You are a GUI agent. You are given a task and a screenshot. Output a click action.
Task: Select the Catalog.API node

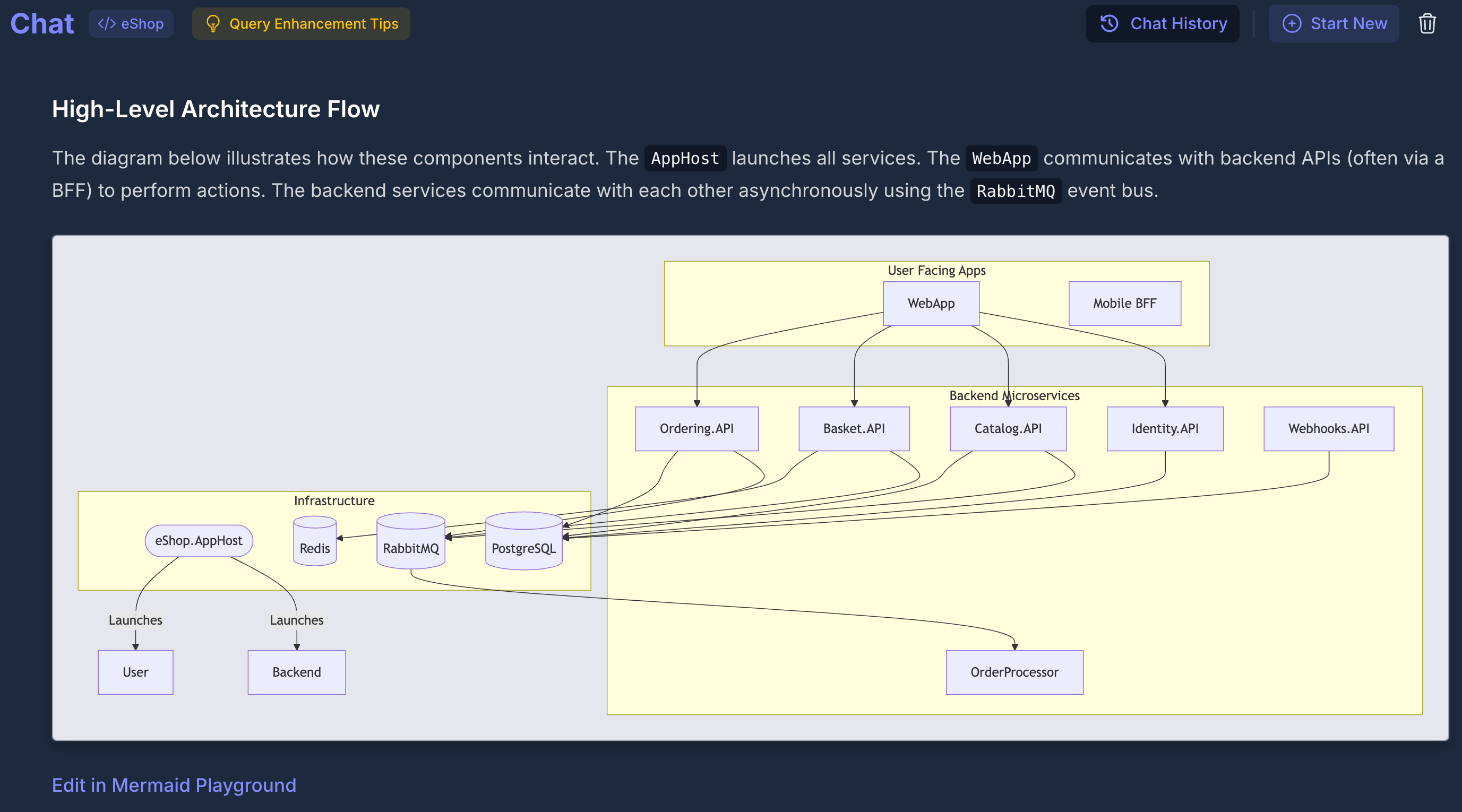[1008, 429]
